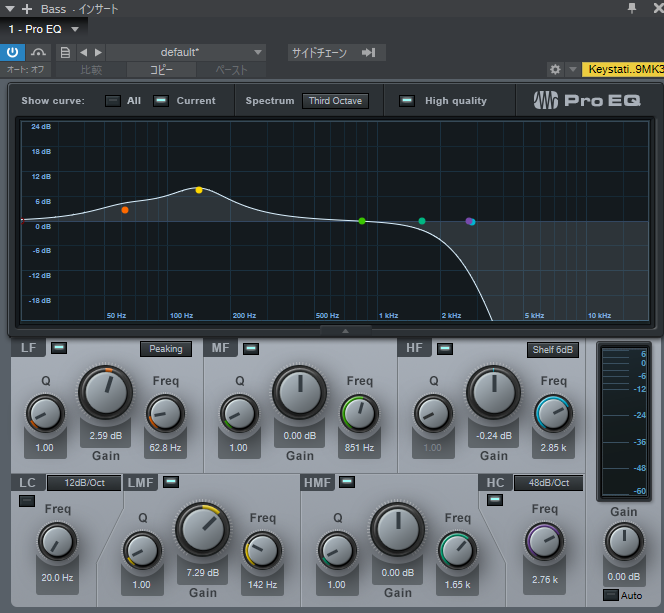Open Spectrum Third Octave dropdown
Image resolution: width=664 pixels, height=613 pixels.
335,101
